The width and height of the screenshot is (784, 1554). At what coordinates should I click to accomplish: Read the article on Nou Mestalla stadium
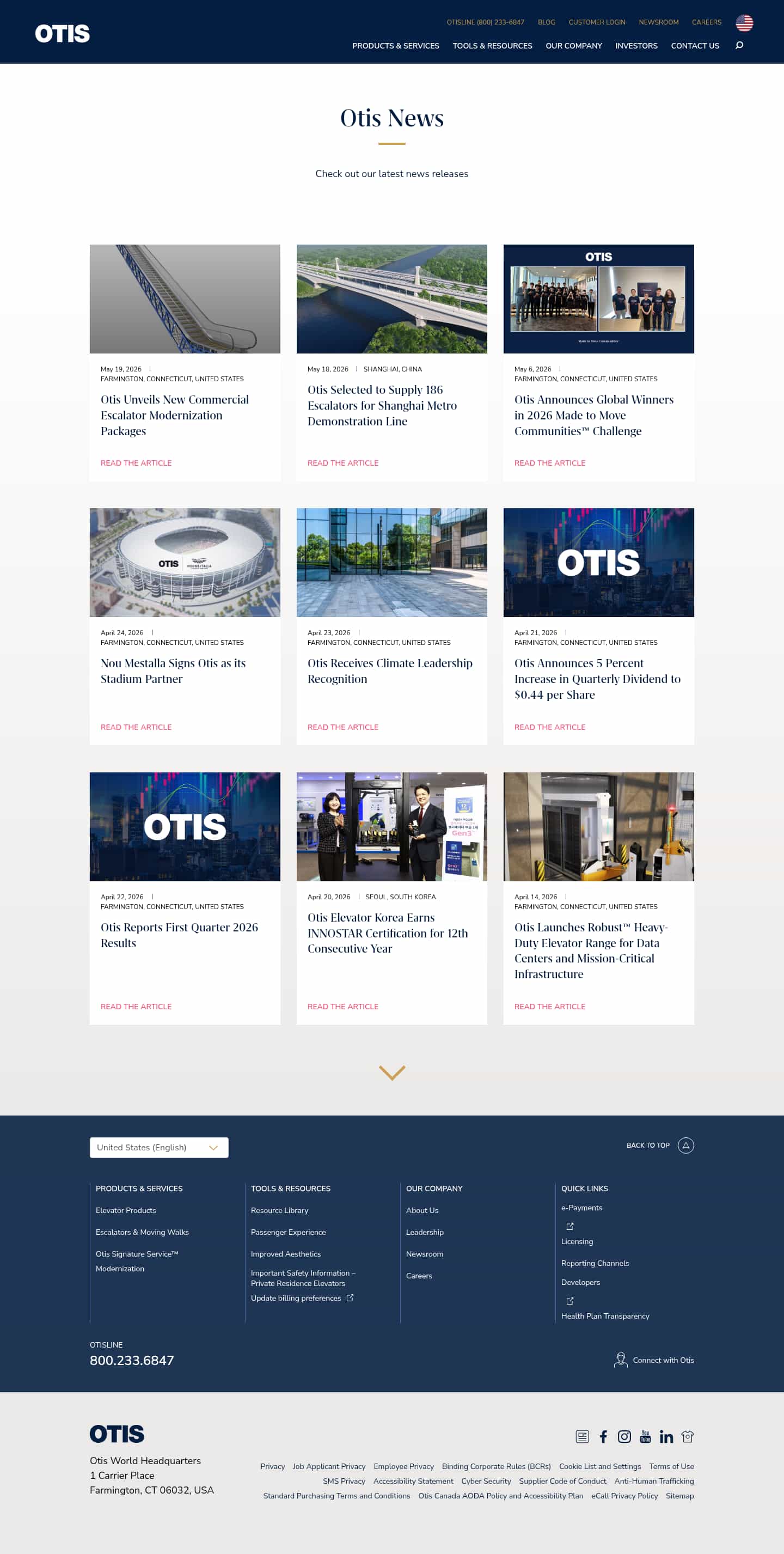coord(136,728)
